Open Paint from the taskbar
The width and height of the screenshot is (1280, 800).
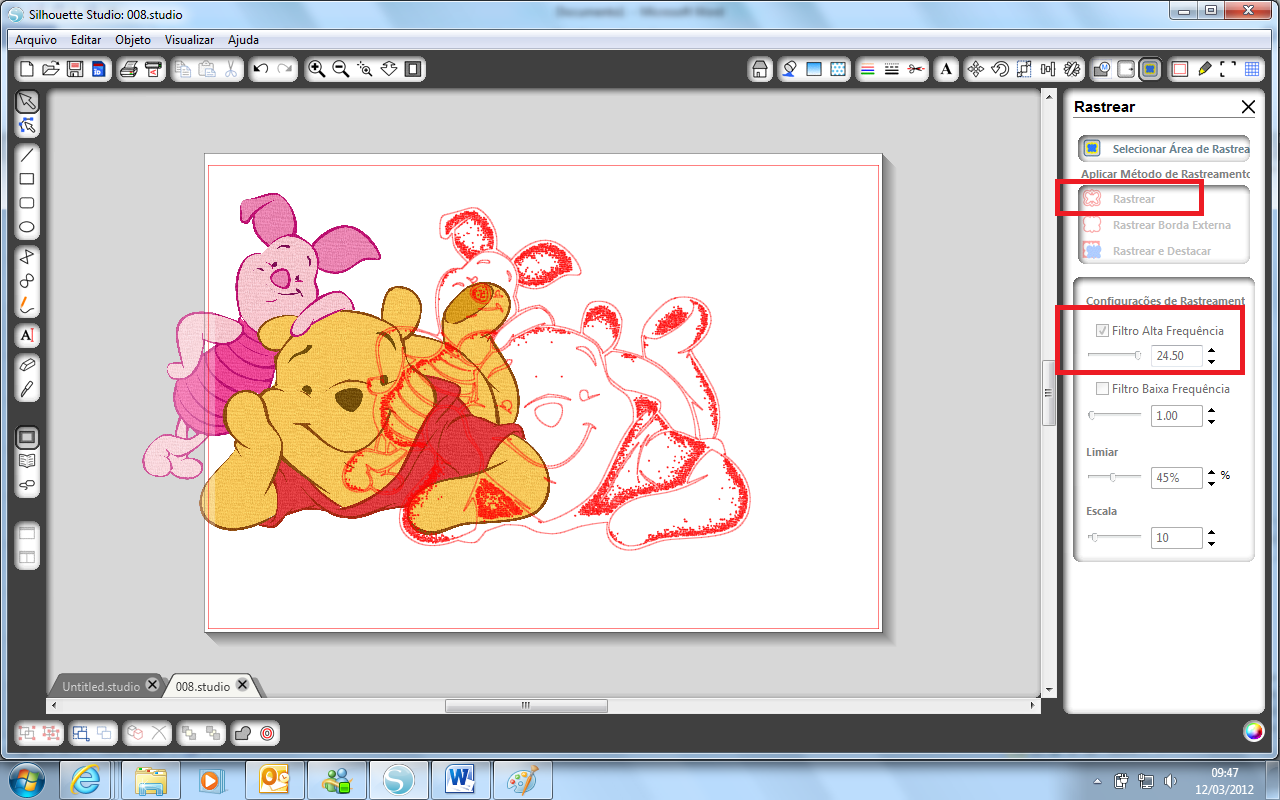(523, 779)
